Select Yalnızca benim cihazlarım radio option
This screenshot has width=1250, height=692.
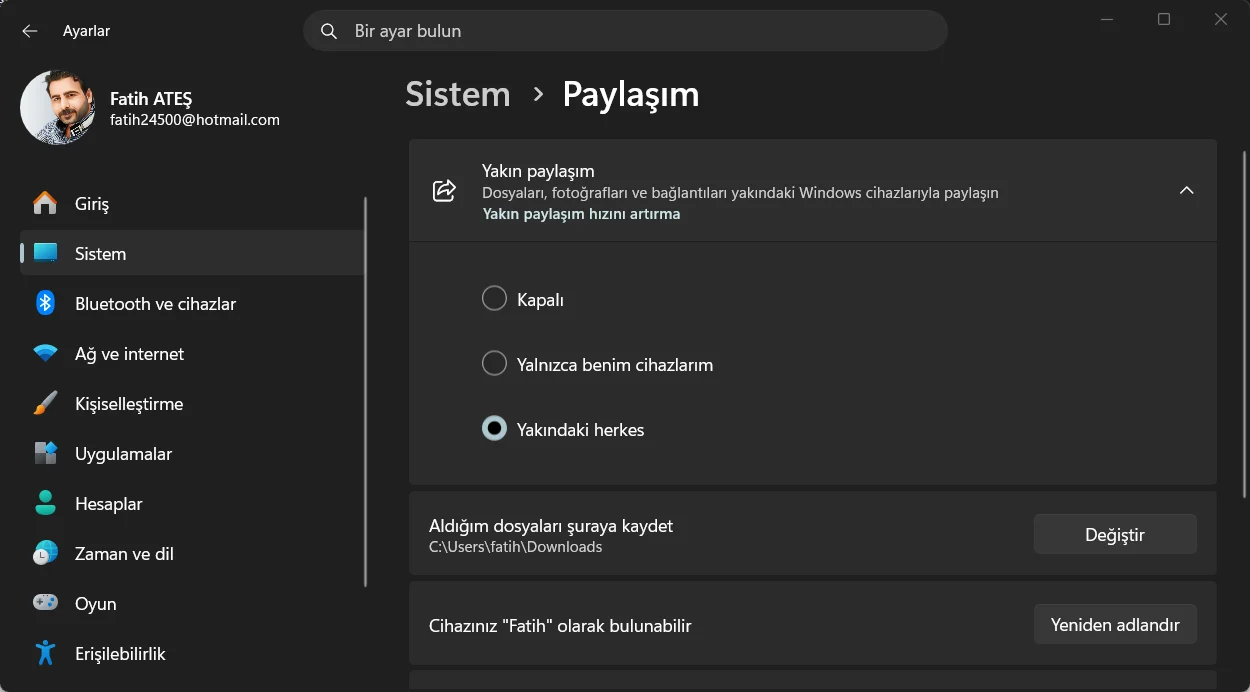pyautogui.click(x=495, y=364)
